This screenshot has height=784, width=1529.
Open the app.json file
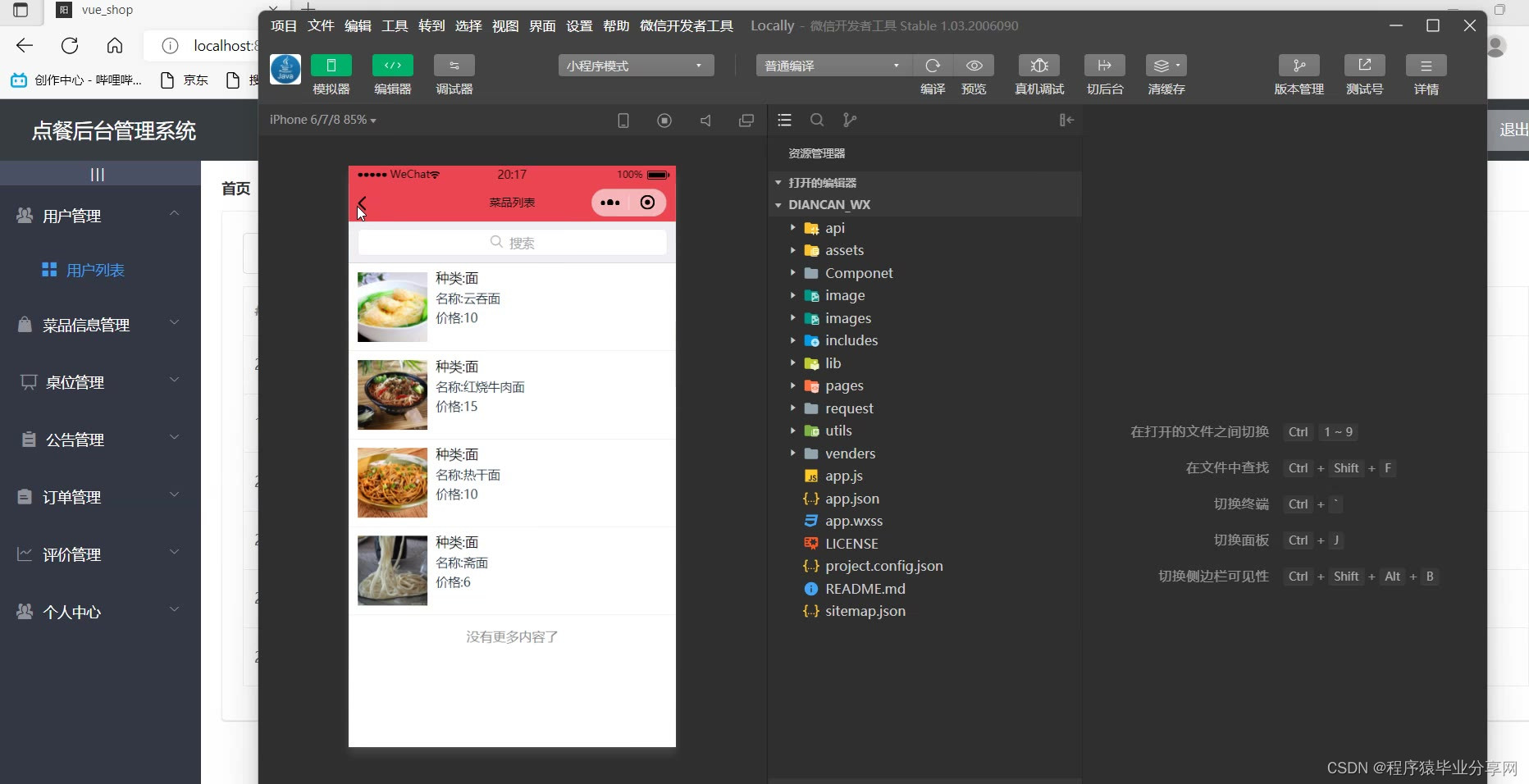924,499
